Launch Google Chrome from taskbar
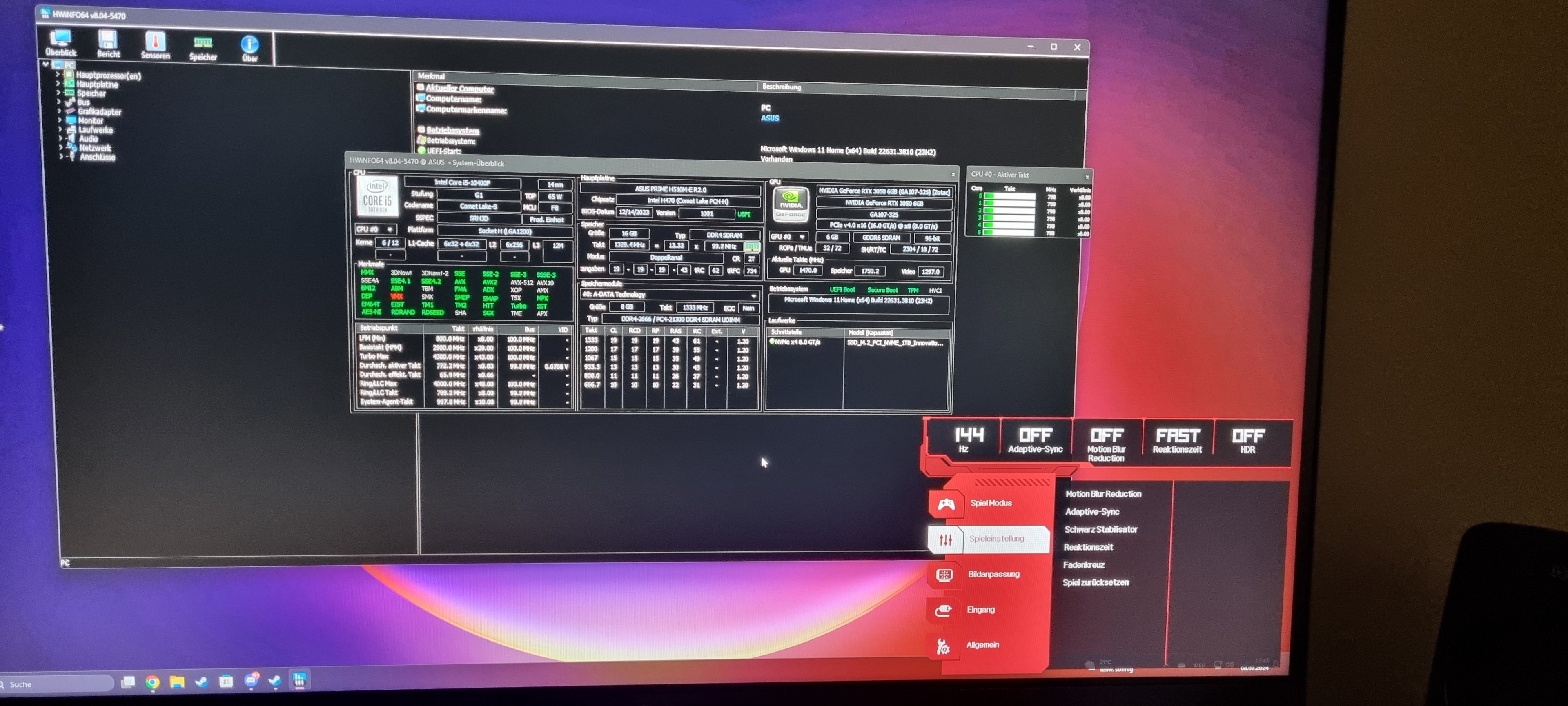Image resolution: width=1568 pixels, height=706 pixels. 152,682
